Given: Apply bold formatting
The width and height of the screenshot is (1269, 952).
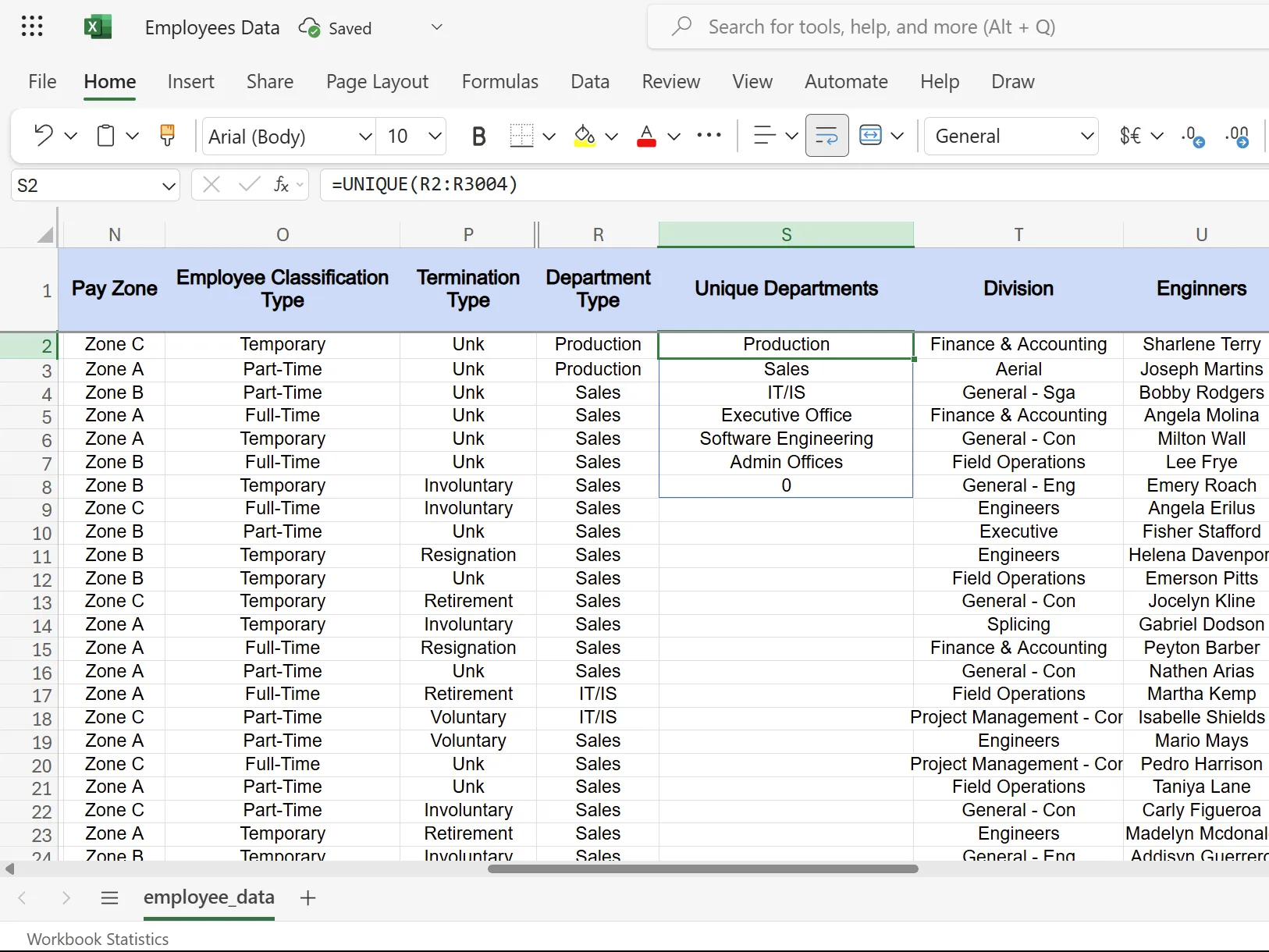Looking at the screenshot, I should click(x=478, y=135).
